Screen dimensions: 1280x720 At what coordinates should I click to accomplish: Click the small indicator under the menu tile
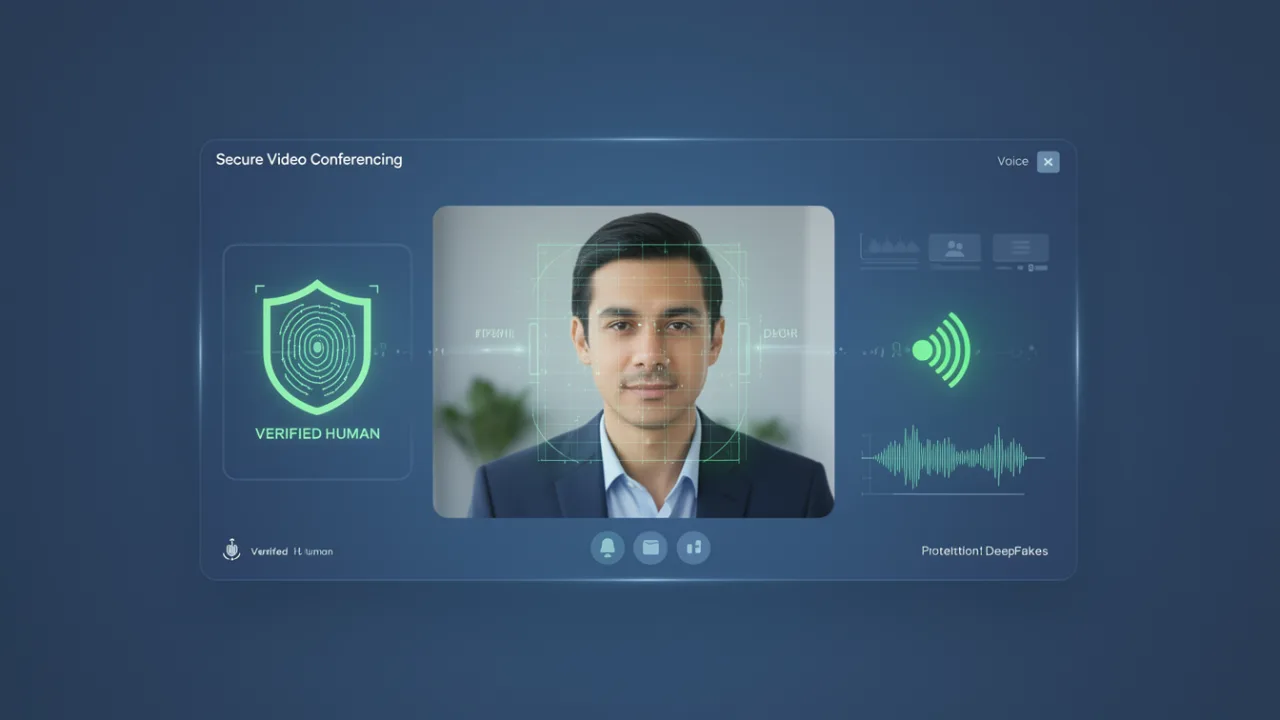coord(1020,268)
